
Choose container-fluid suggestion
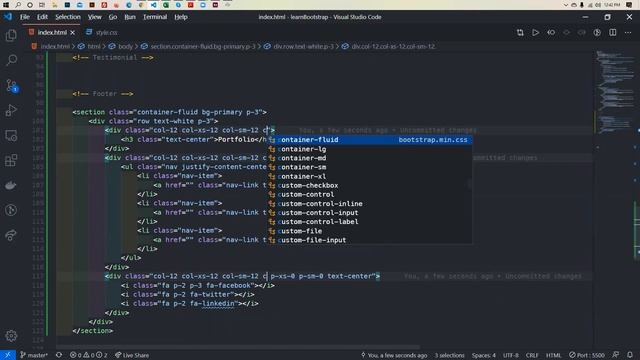(370, 140)
